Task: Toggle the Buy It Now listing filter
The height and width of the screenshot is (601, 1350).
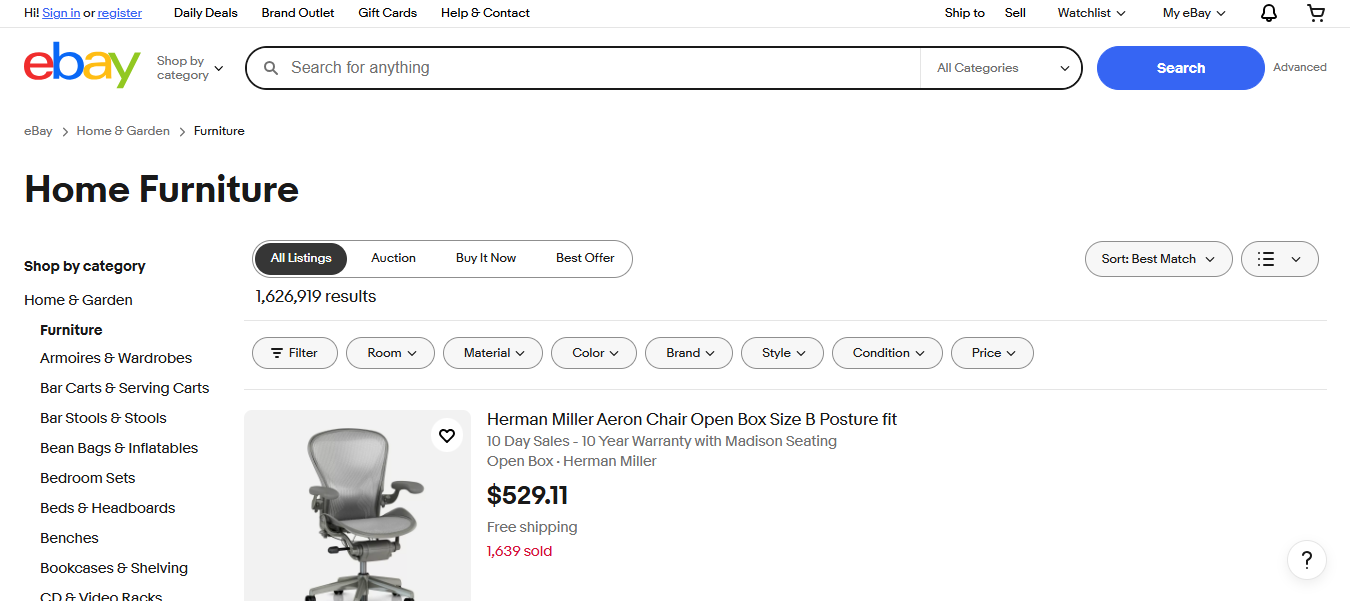Action: coord(486,258)
